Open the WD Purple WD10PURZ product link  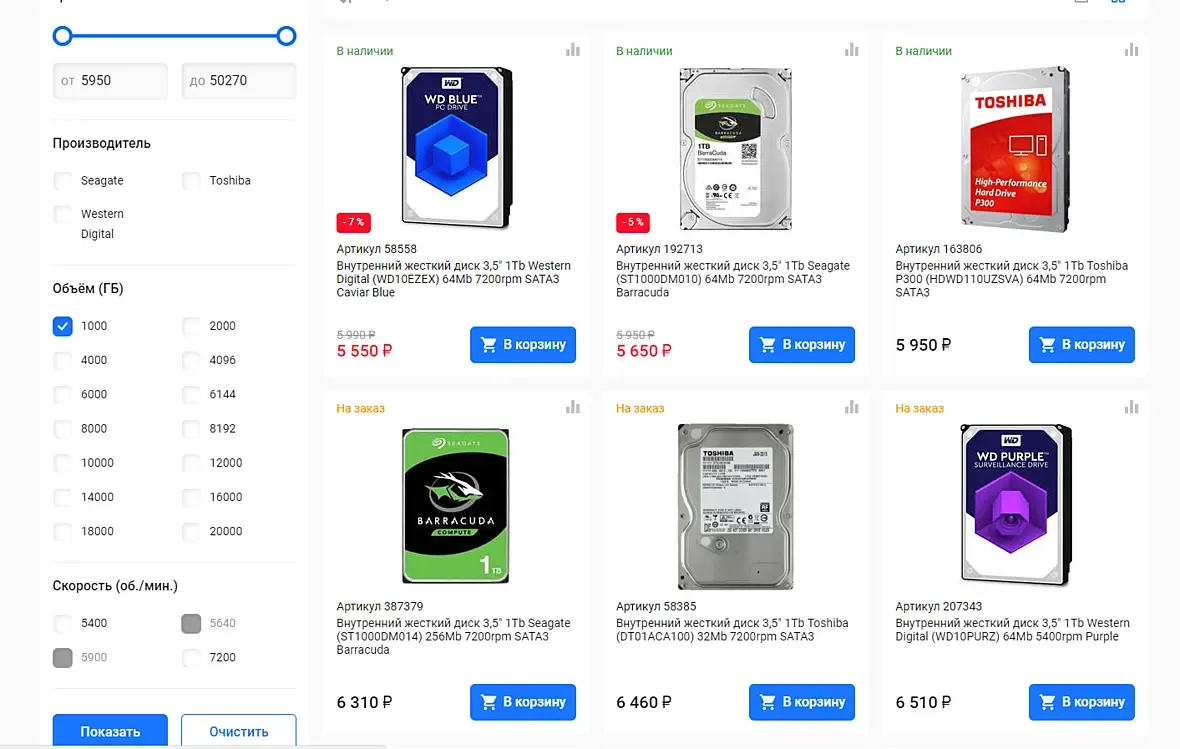pos(1012,630)
